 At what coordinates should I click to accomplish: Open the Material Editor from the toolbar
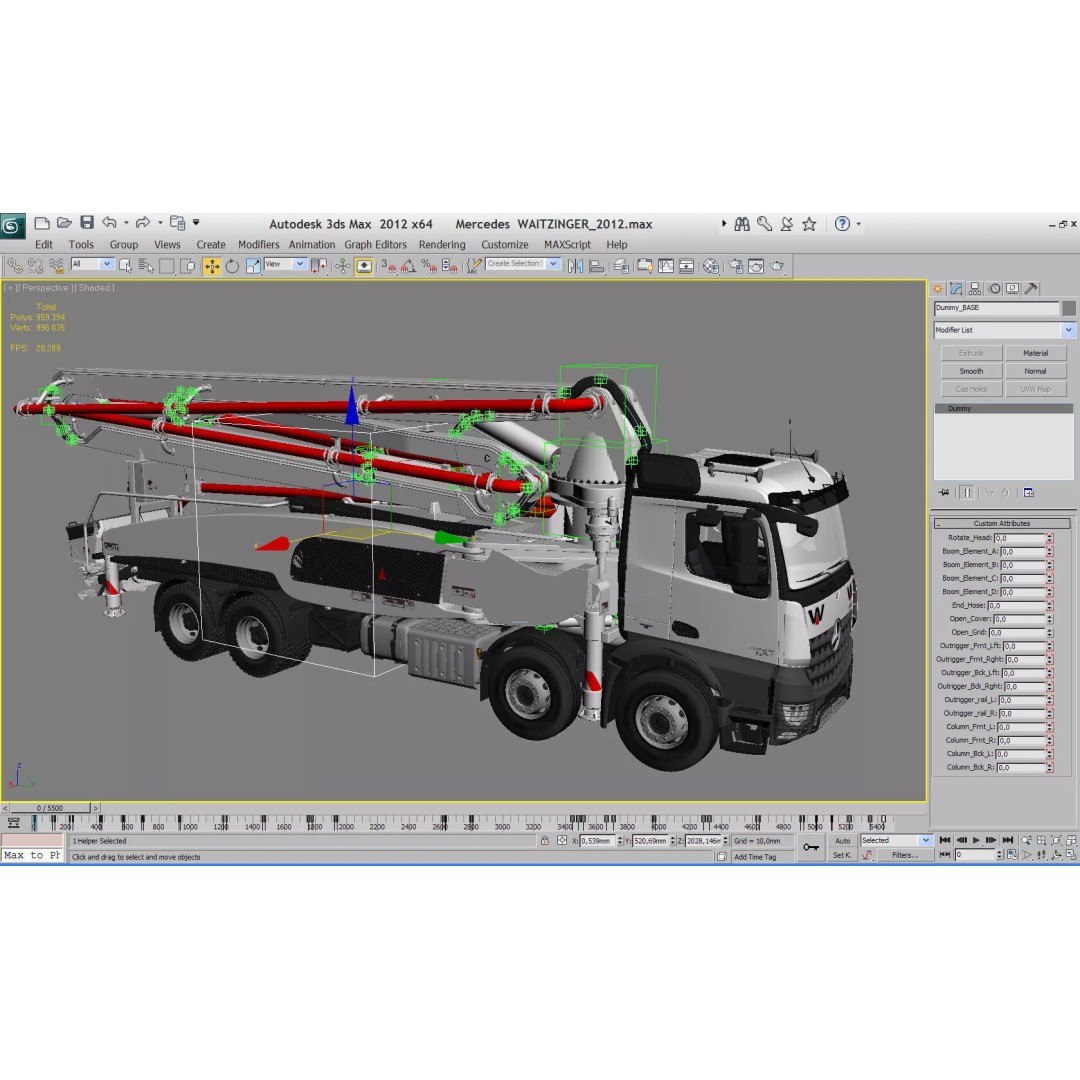(x=712, y=266)
